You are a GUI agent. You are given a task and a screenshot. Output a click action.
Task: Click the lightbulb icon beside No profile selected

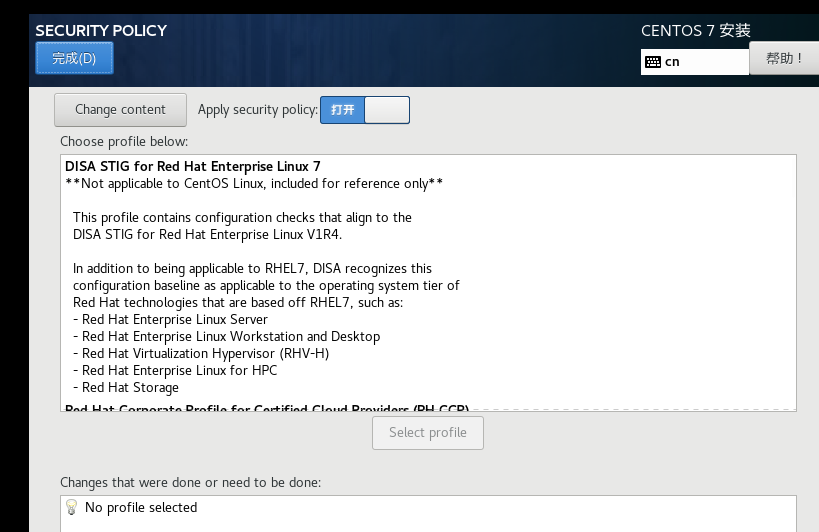[x=72, y=507]
